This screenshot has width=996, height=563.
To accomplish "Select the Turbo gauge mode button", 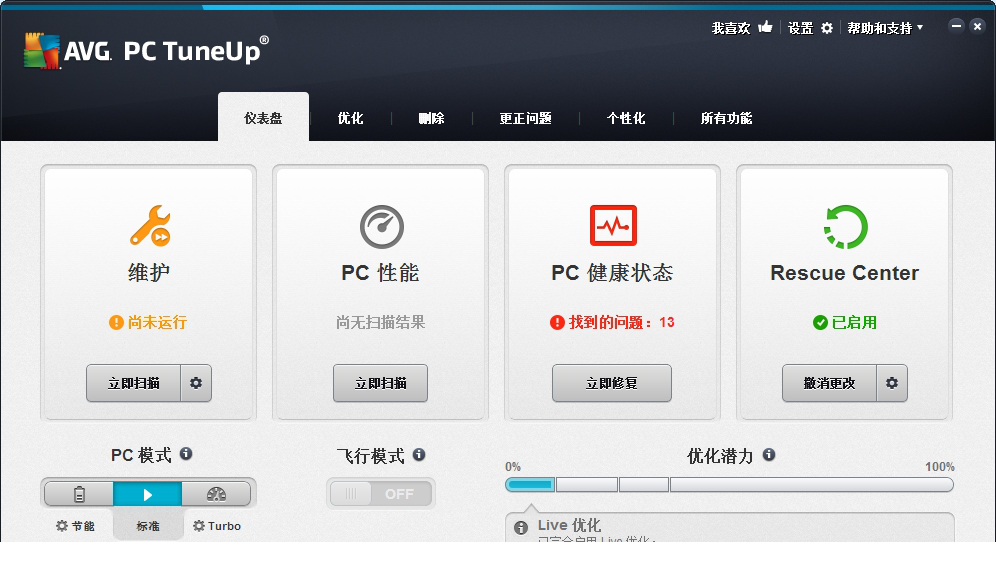I will [x=217, y=494].
